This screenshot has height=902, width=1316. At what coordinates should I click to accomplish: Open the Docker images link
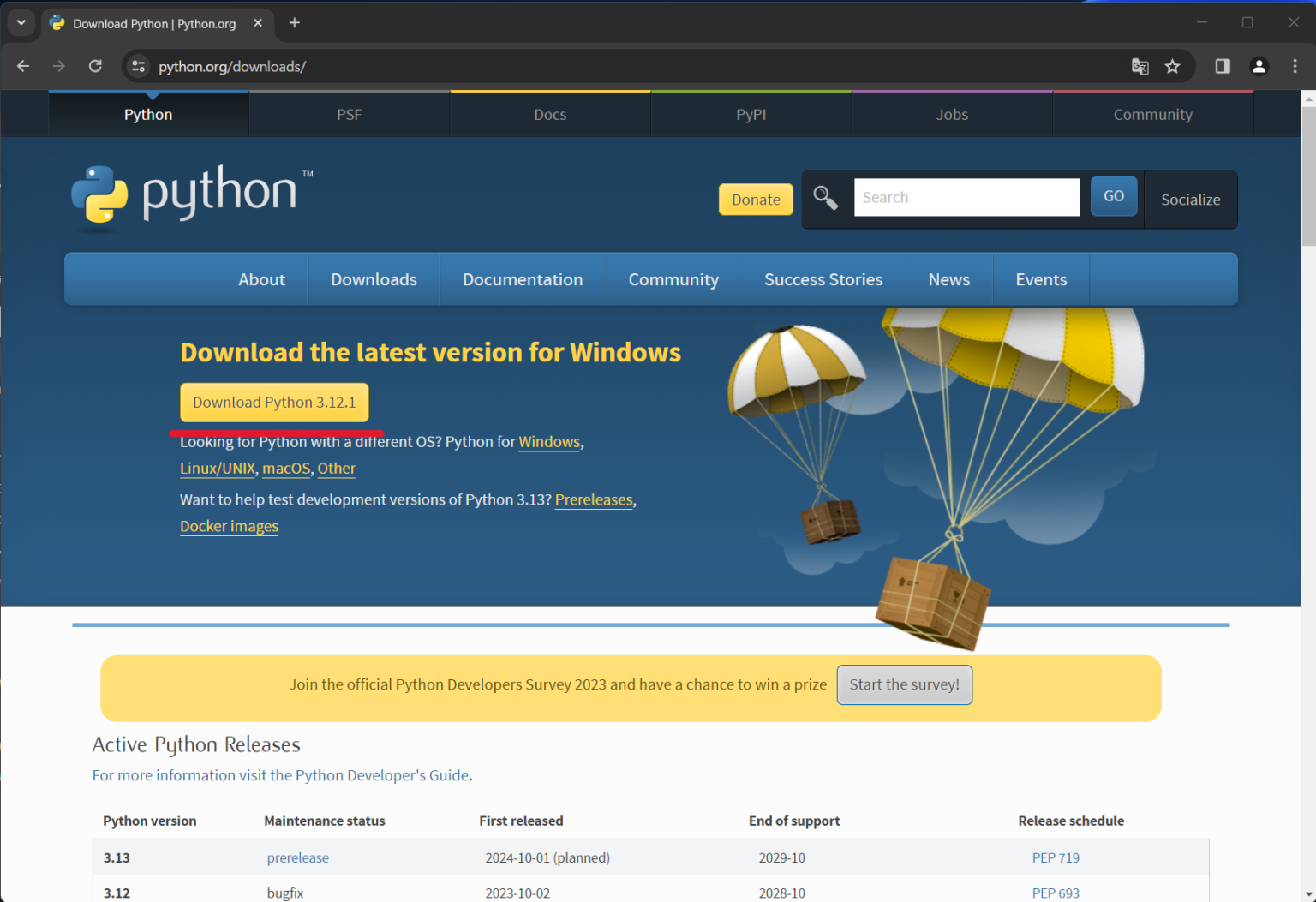(x=229, y=526)
